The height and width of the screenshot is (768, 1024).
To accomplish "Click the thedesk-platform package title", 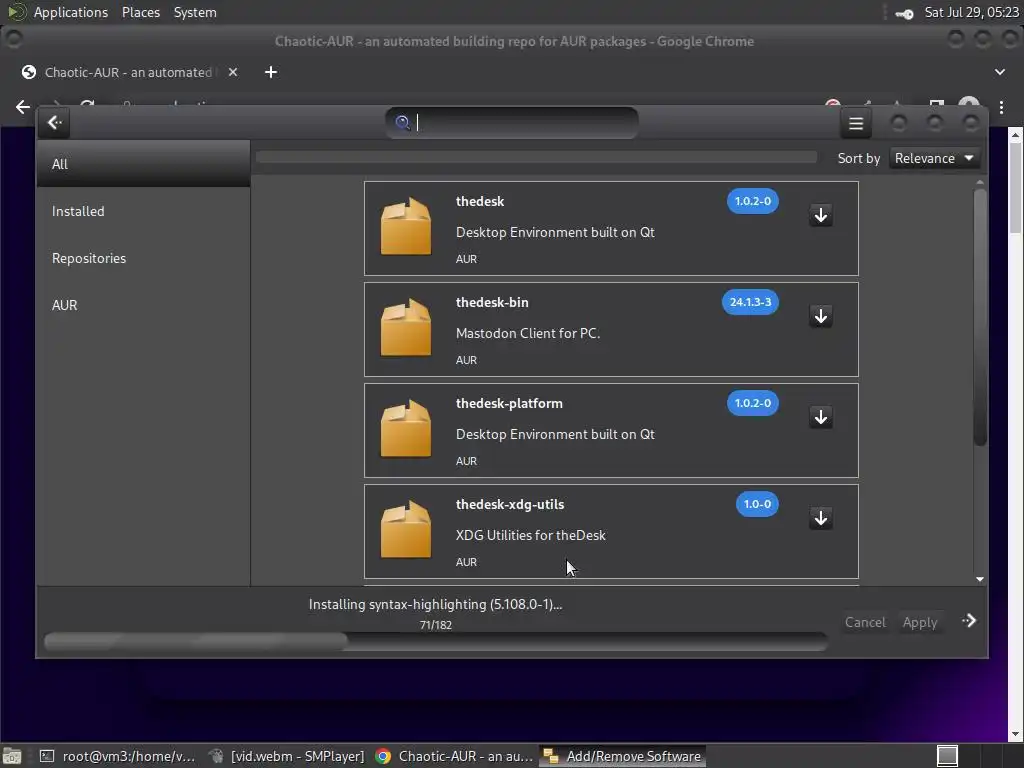I will tap(509, 403).
